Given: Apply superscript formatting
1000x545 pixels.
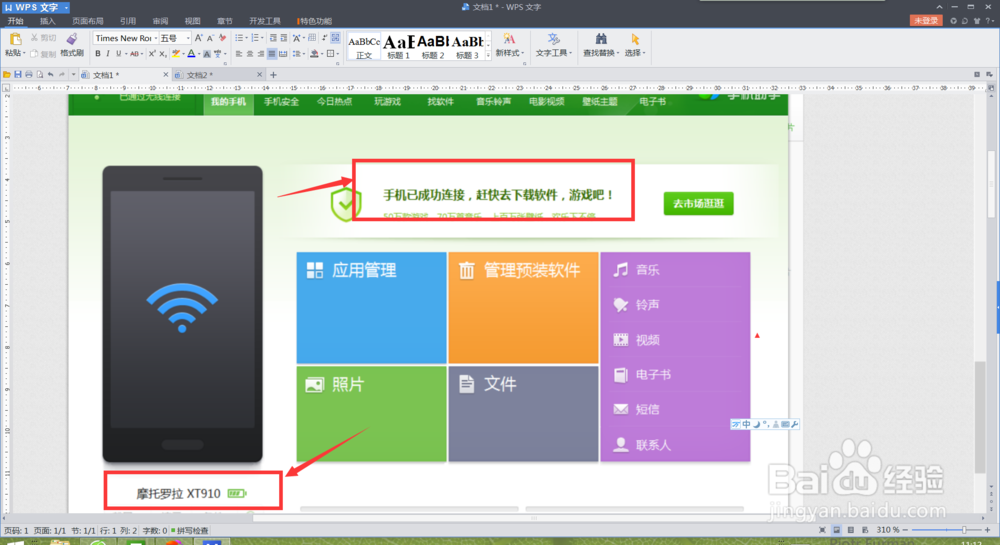Looking at the screenshot, I should (x=152, y=54).
